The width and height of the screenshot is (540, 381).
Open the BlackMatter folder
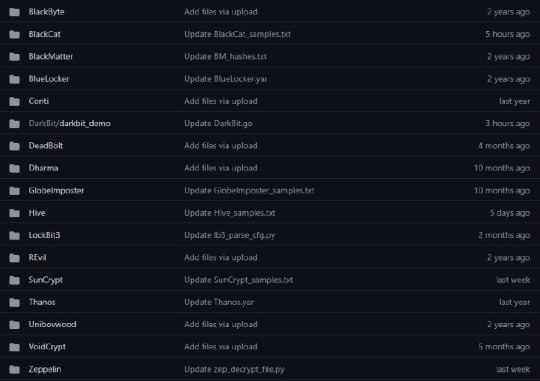(x=51, y=56)
